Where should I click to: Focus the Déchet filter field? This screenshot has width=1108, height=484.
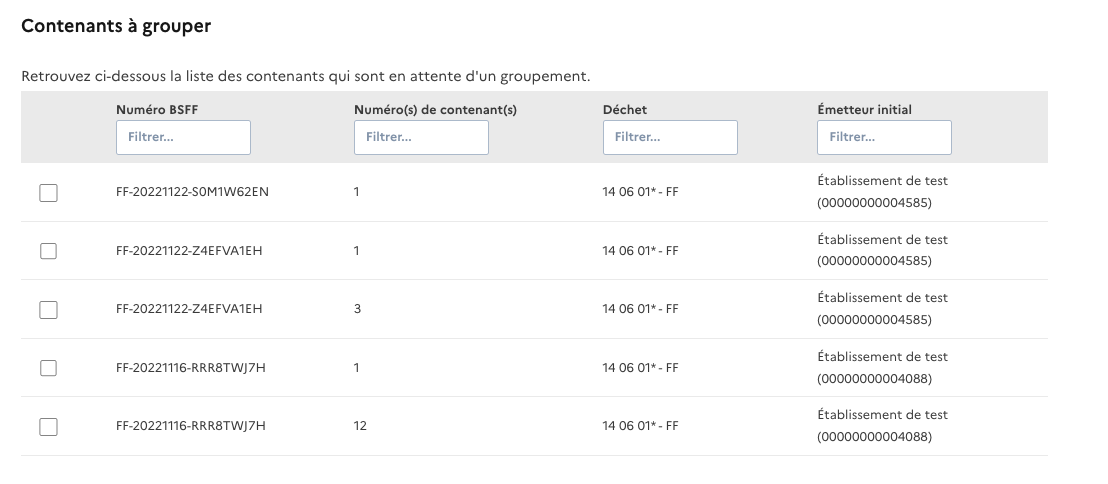670,138
